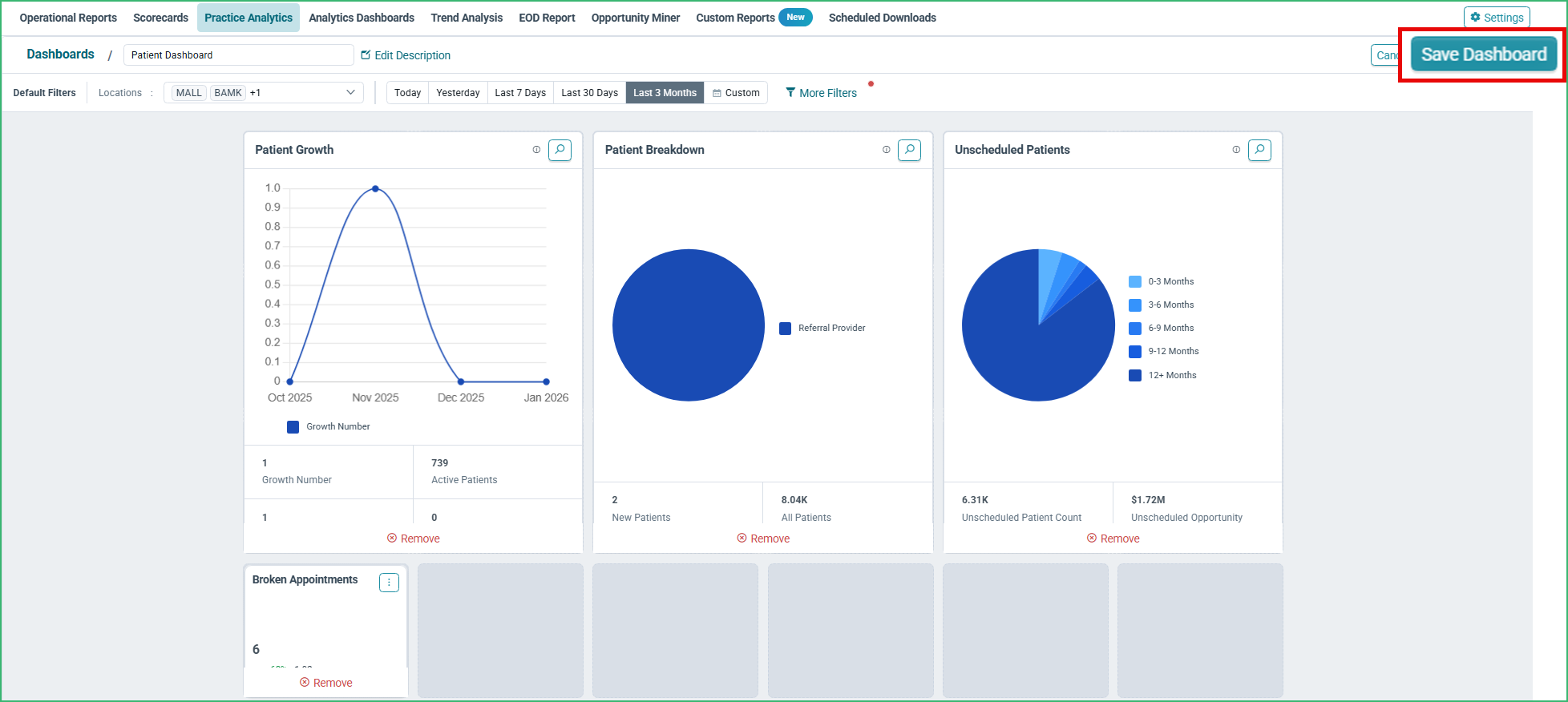
Task: Toggle 12+ Months legend entry
Action: (x=1162, y=375)
